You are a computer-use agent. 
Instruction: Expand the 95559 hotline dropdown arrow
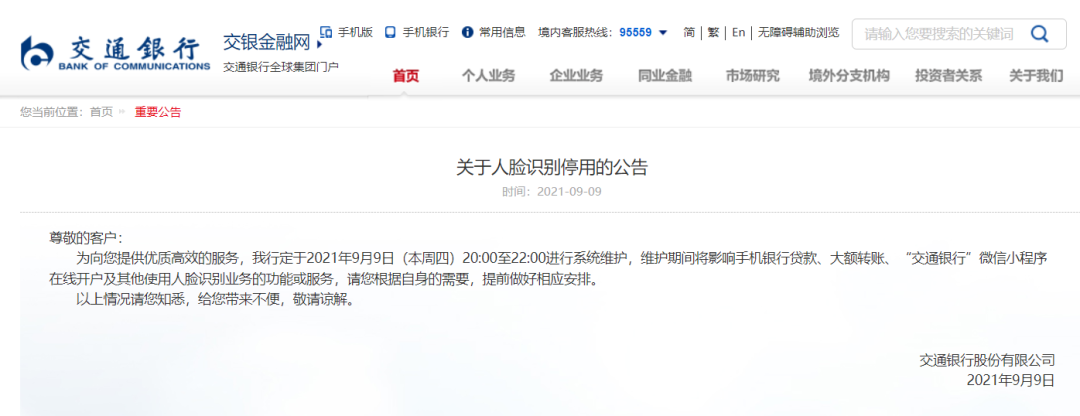click(x=663, y=32)
